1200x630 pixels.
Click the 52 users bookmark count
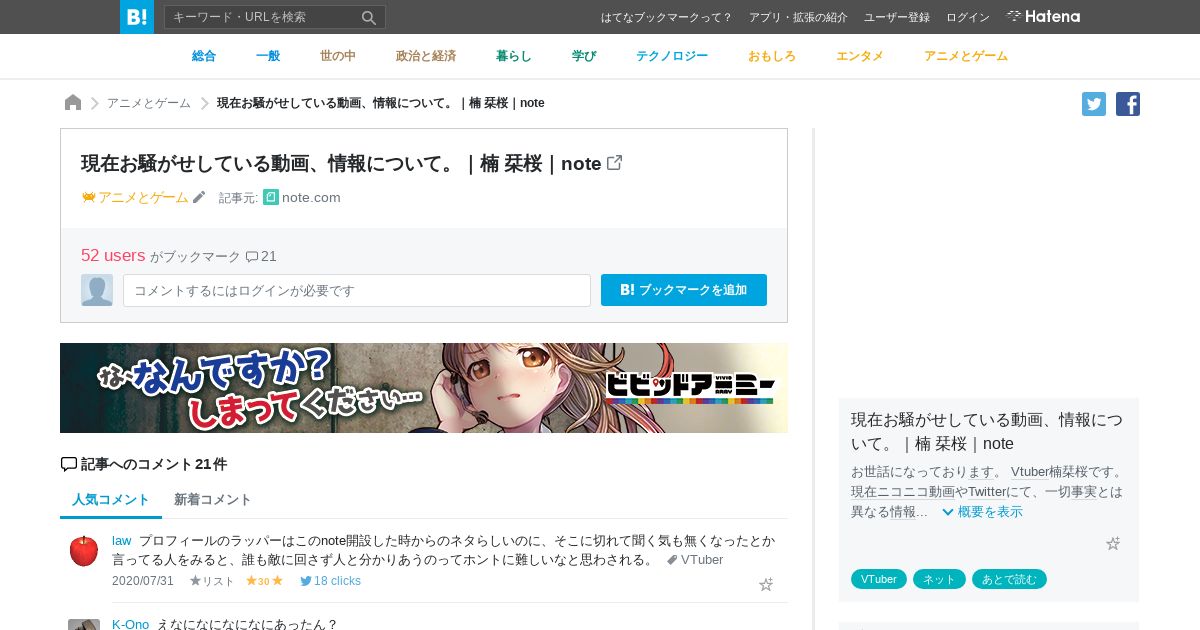click(x=113, y=256)
